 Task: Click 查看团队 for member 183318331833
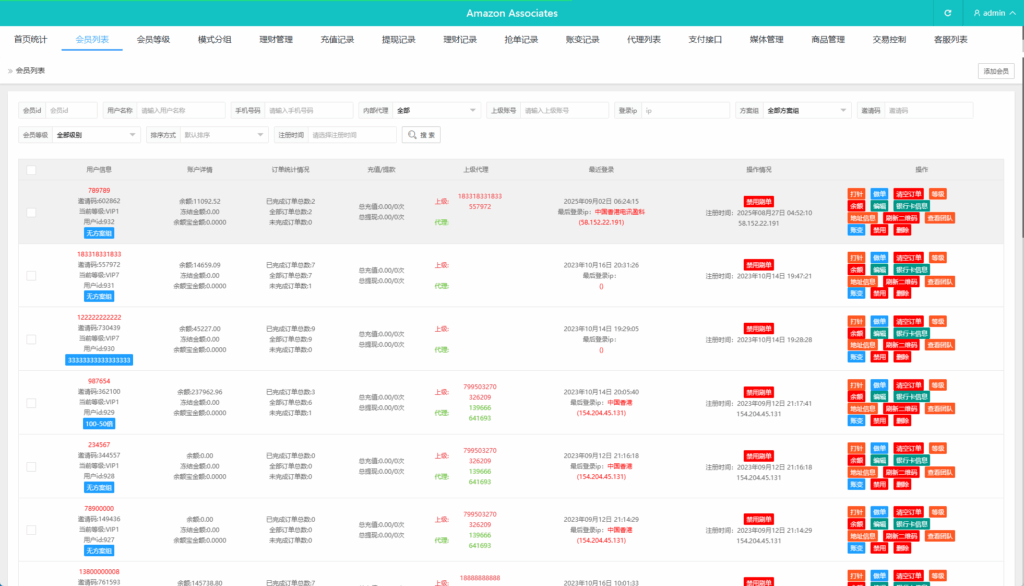940,282
